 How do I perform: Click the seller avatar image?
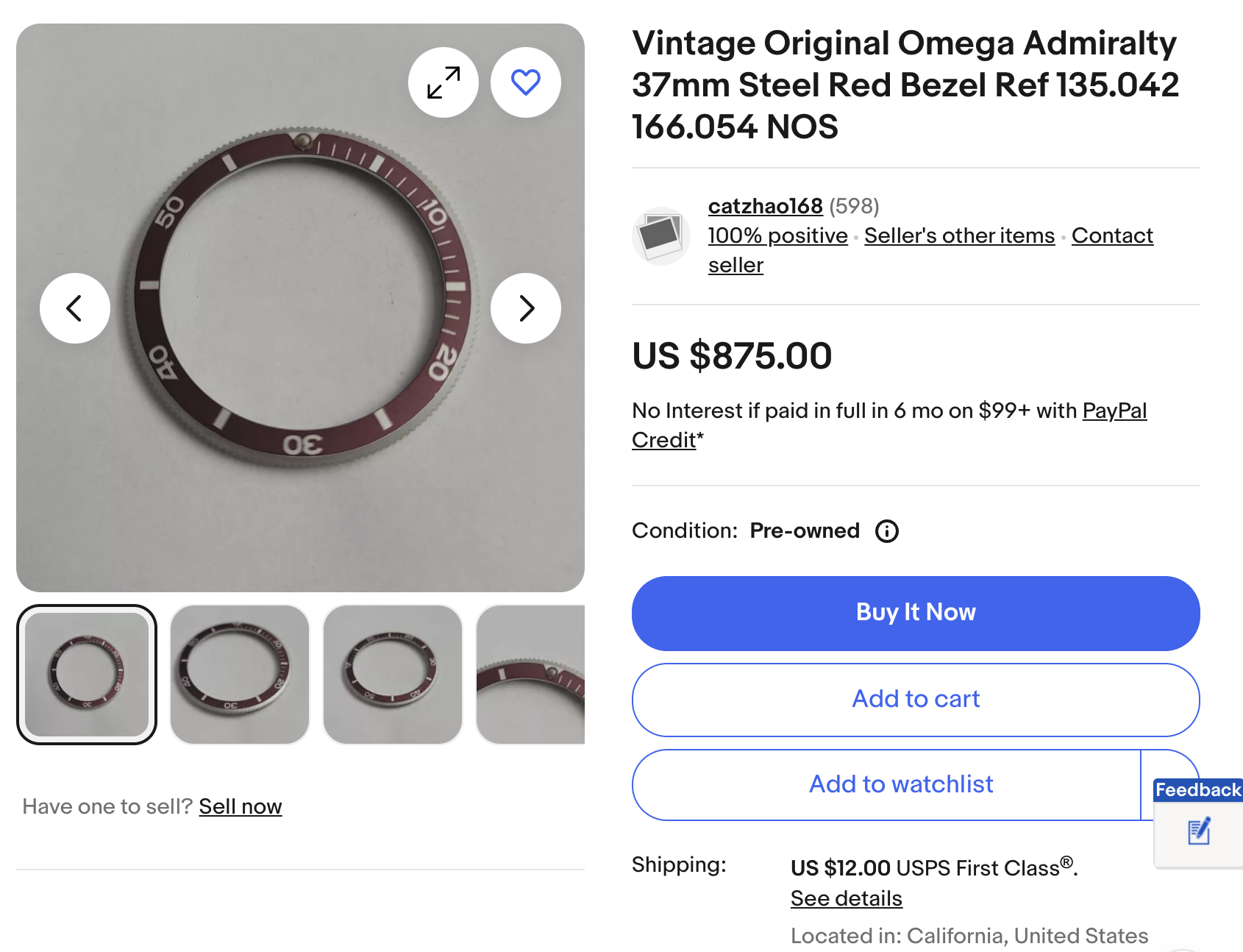(x=660, y=236)
